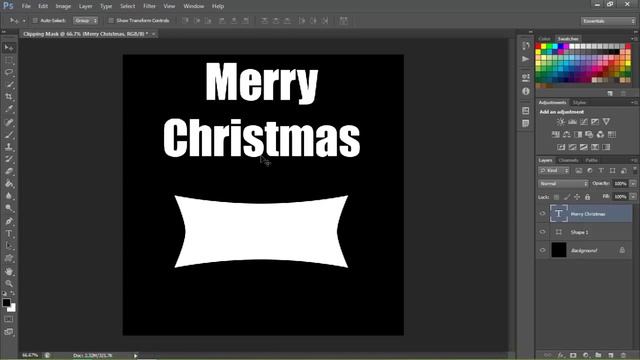Screen dimensions: 640x360
Task: Open the Image menu
Action: 63,6
